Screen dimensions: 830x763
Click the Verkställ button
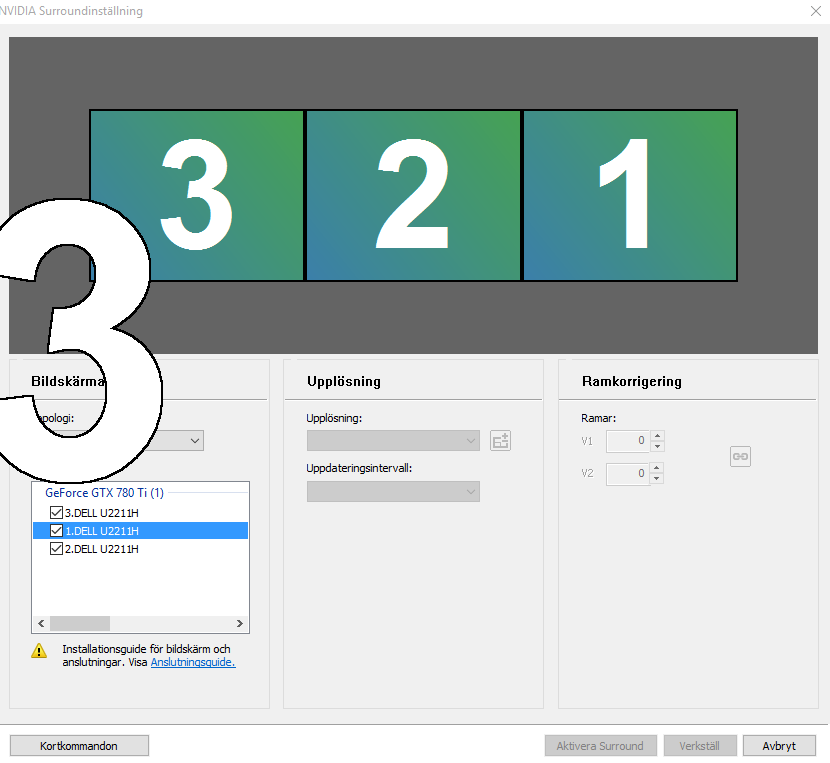[x=700, y=746]
